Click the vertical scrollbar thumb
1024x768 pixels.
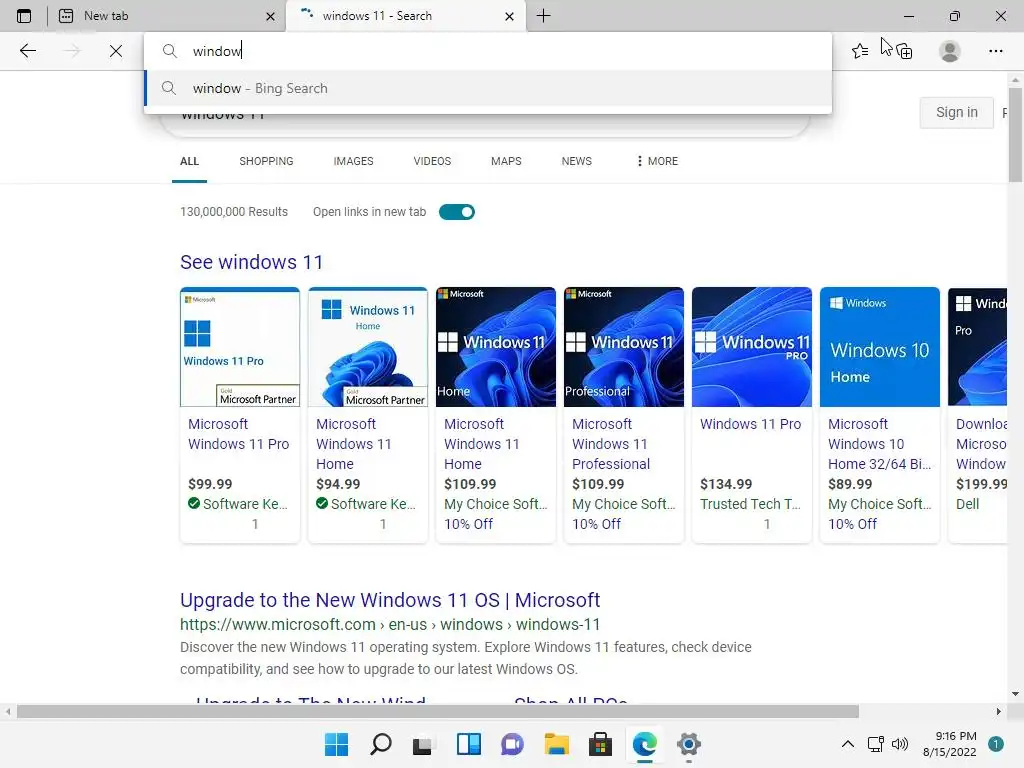tap(1015, 134)
